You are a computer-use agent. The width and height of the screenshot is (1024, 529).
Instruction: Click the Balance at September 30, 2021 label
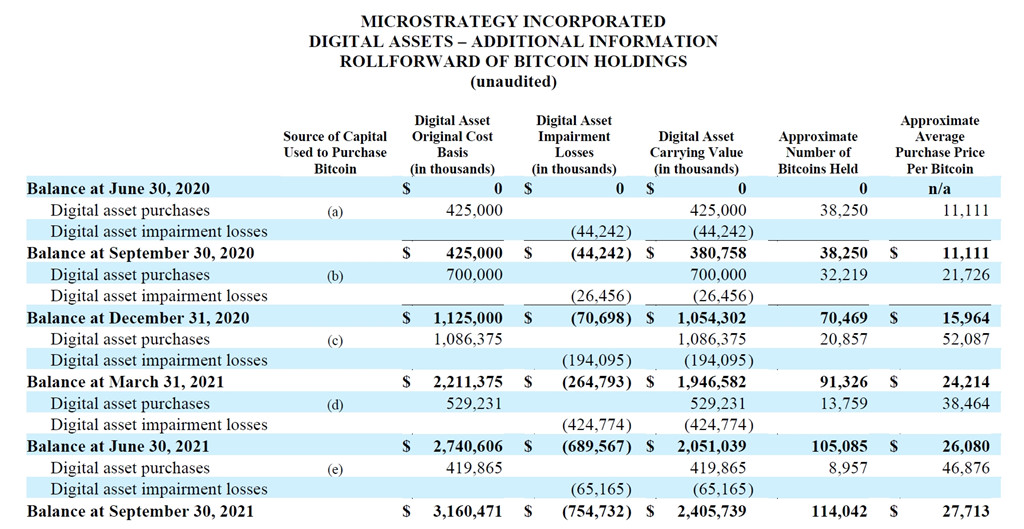click(x=140, y=511)
